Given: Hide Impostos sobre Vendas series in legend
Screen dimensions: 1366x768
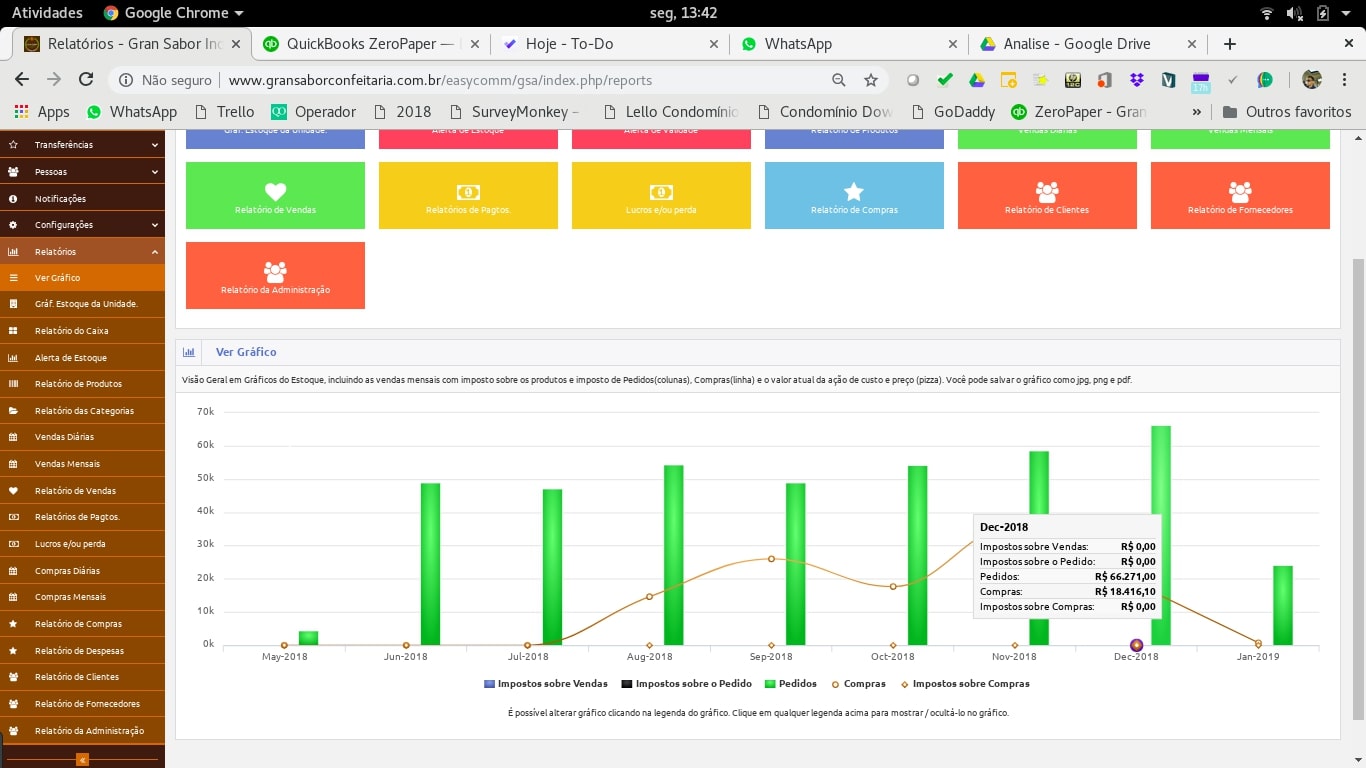Looking at the screenshot, I should click(x=545, y=684).
